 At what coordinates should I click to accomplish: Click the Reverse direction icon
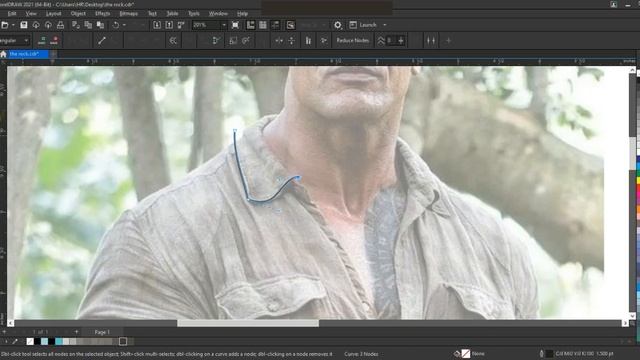pyautogui.click(x=173, y=40)
